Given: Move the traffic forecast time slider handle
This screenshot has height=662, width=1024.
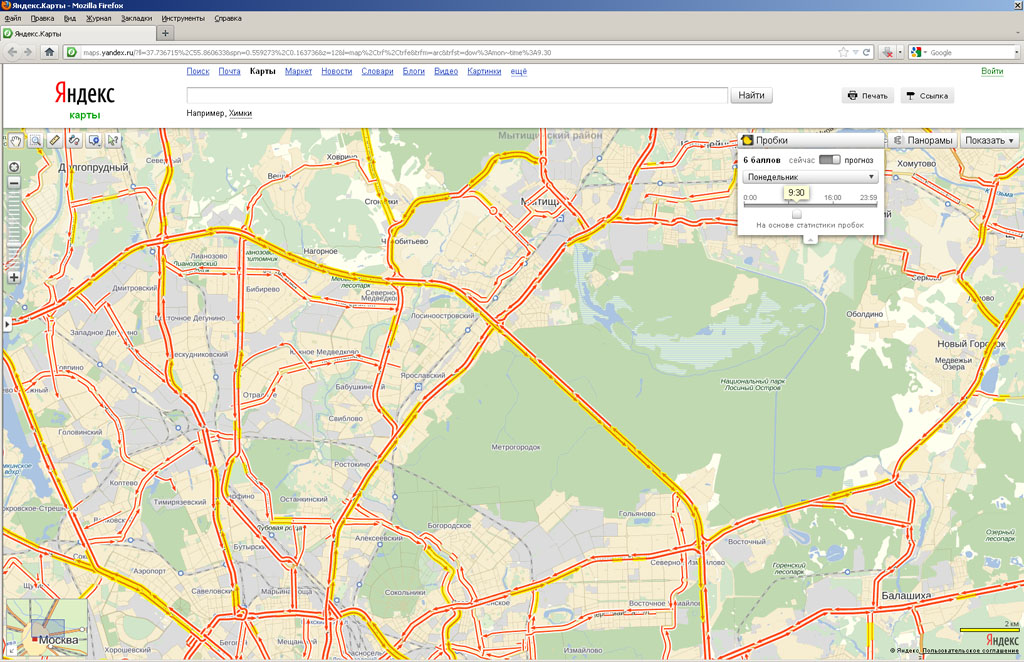Looking at the screenshot, I should coord(796,214).
